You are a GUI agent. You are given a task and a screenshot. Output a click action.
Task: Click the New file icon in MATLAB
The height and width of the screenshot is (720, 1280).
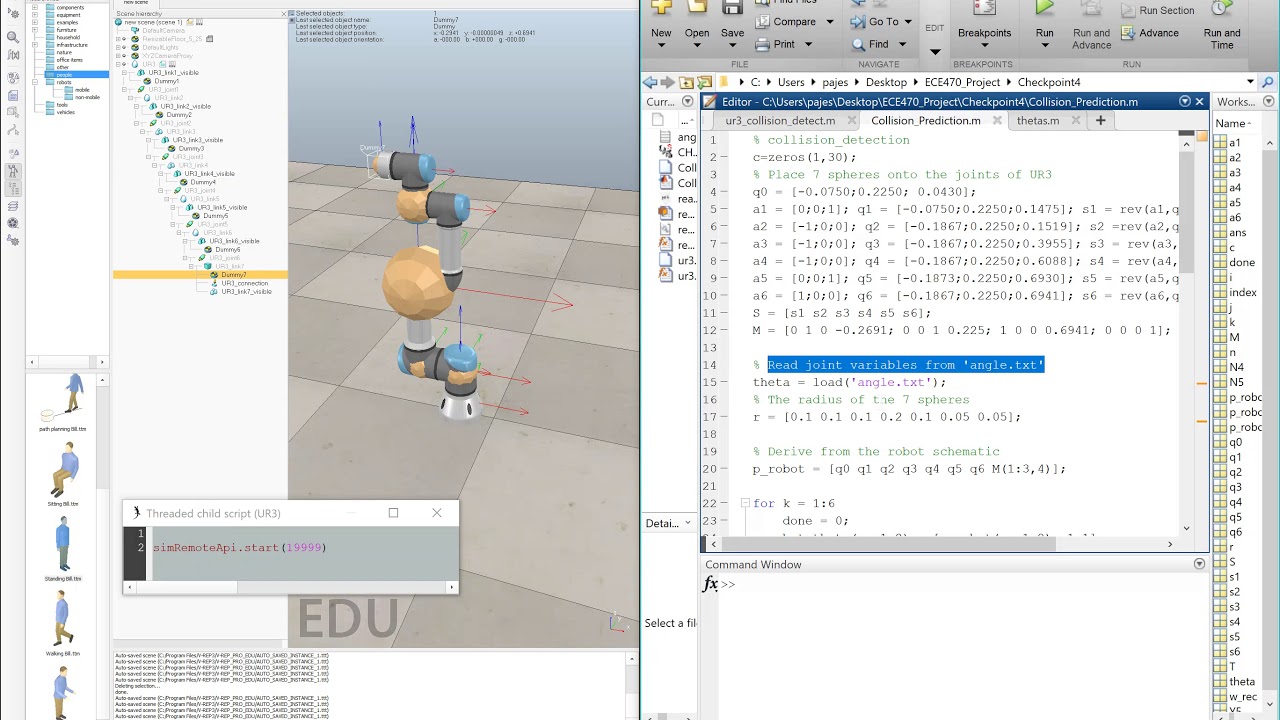[661, 8]
